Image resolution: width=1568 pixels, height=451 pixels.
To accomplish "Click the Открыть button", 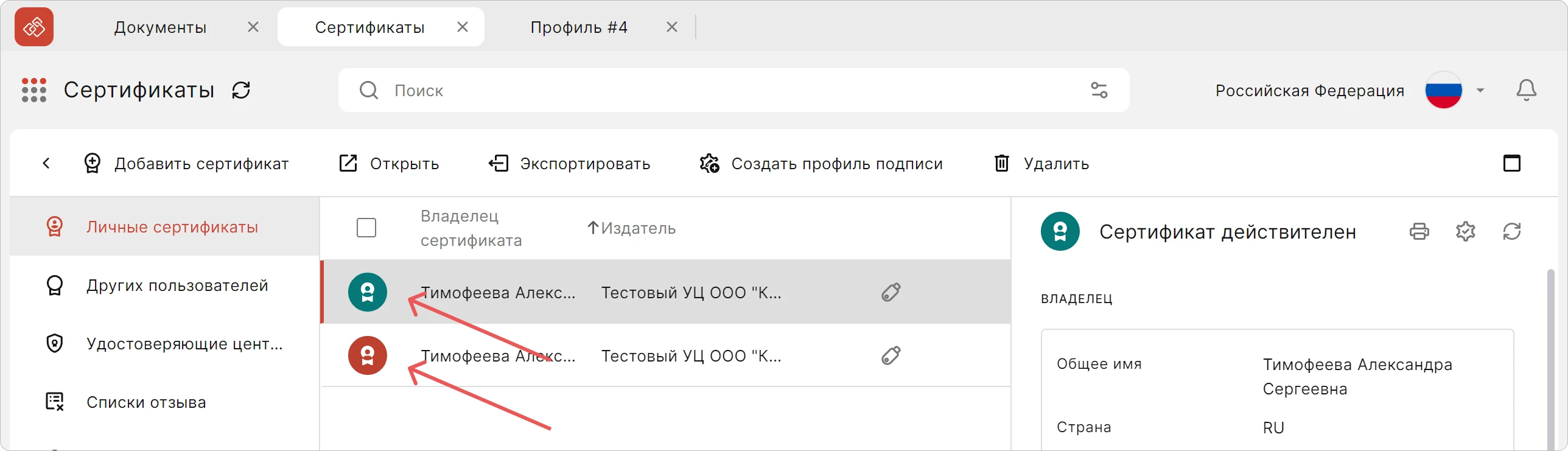I will point(388,163).
